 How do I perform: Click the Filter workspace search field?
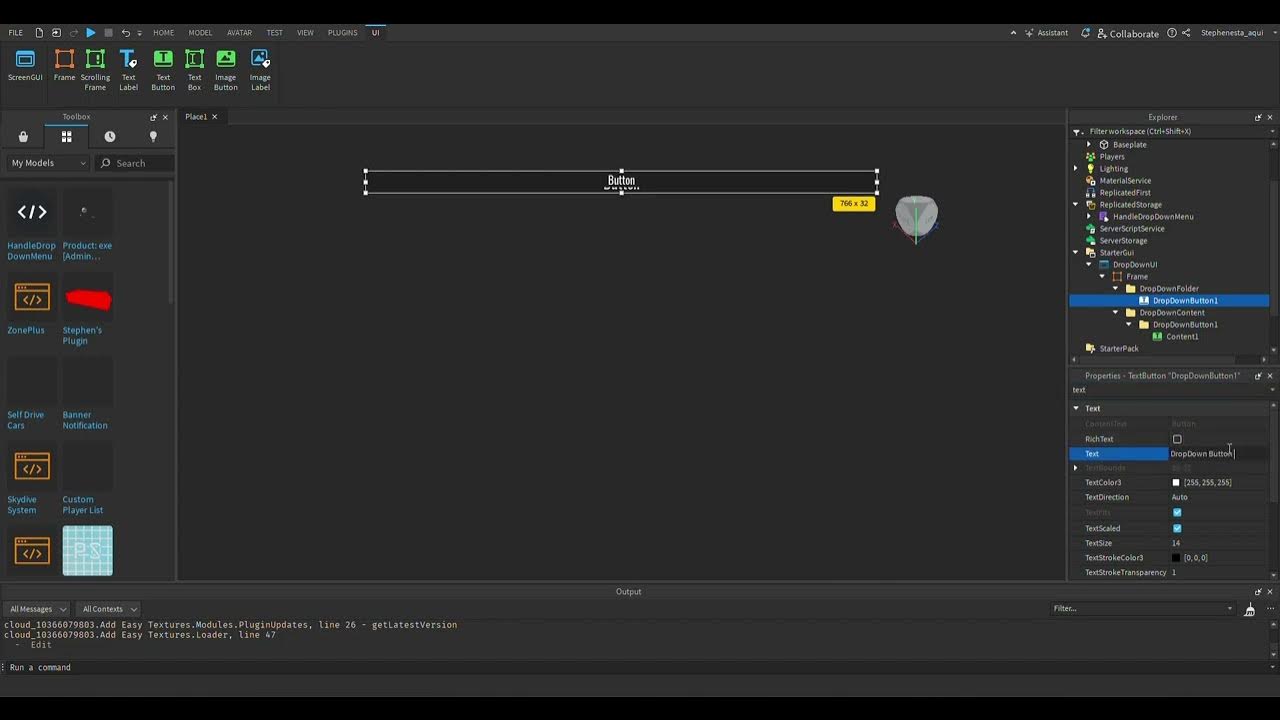1170,131
